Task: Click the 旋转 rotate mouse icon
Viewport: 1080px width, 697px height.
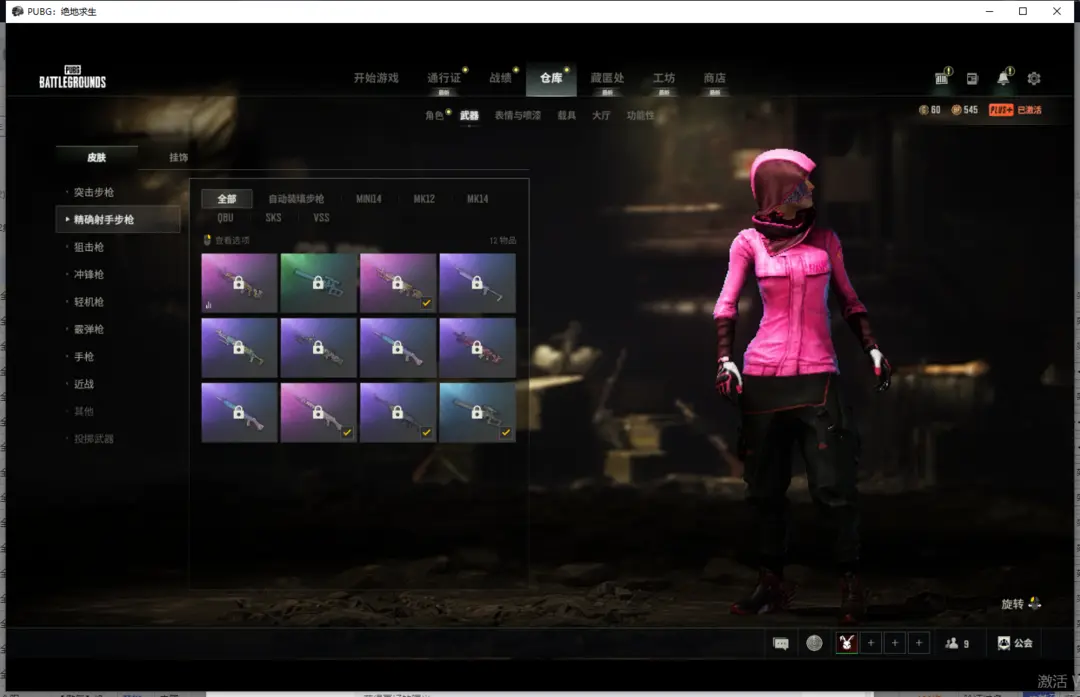Action: point(1035,603)
